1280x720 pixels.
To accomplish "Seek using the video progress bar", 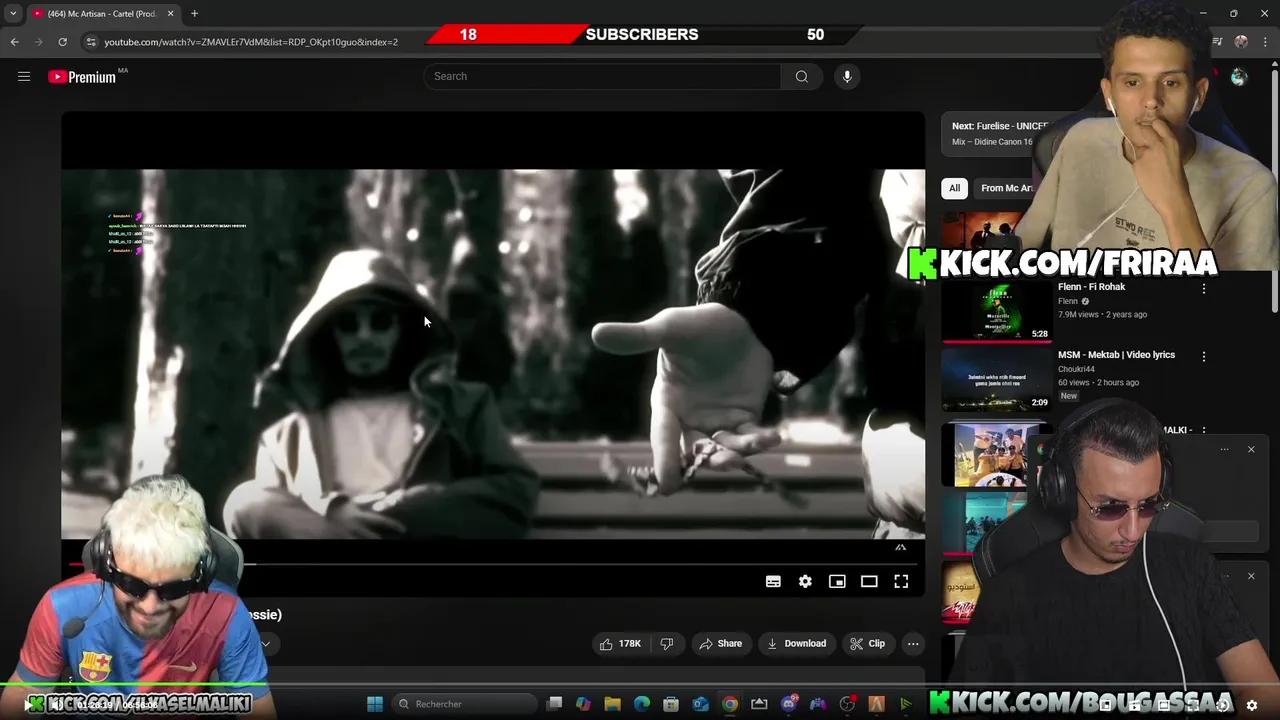I will 492,564.
